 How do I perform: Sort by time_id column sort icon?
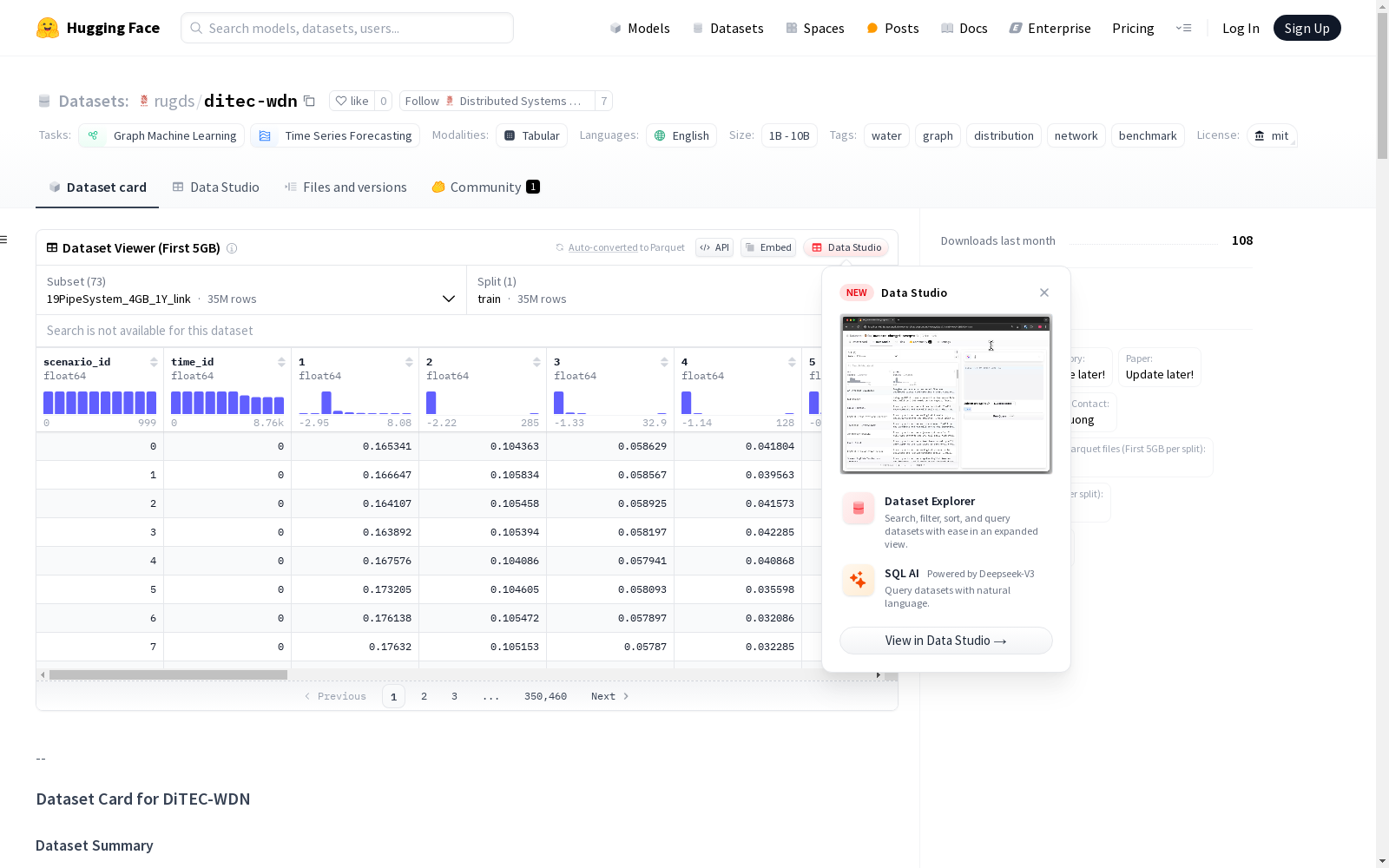281,362
